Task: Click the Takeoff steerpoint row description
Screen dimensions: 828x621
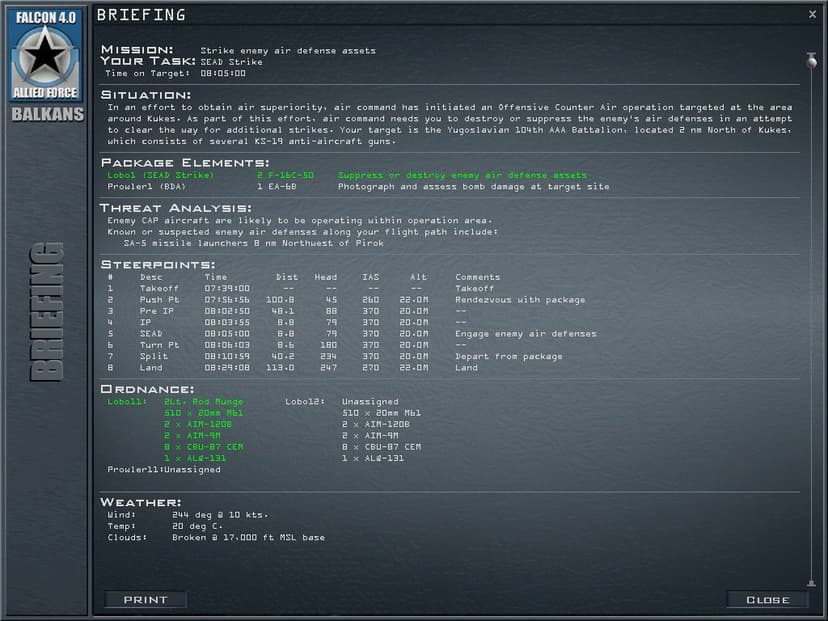Action: point(159,288)
